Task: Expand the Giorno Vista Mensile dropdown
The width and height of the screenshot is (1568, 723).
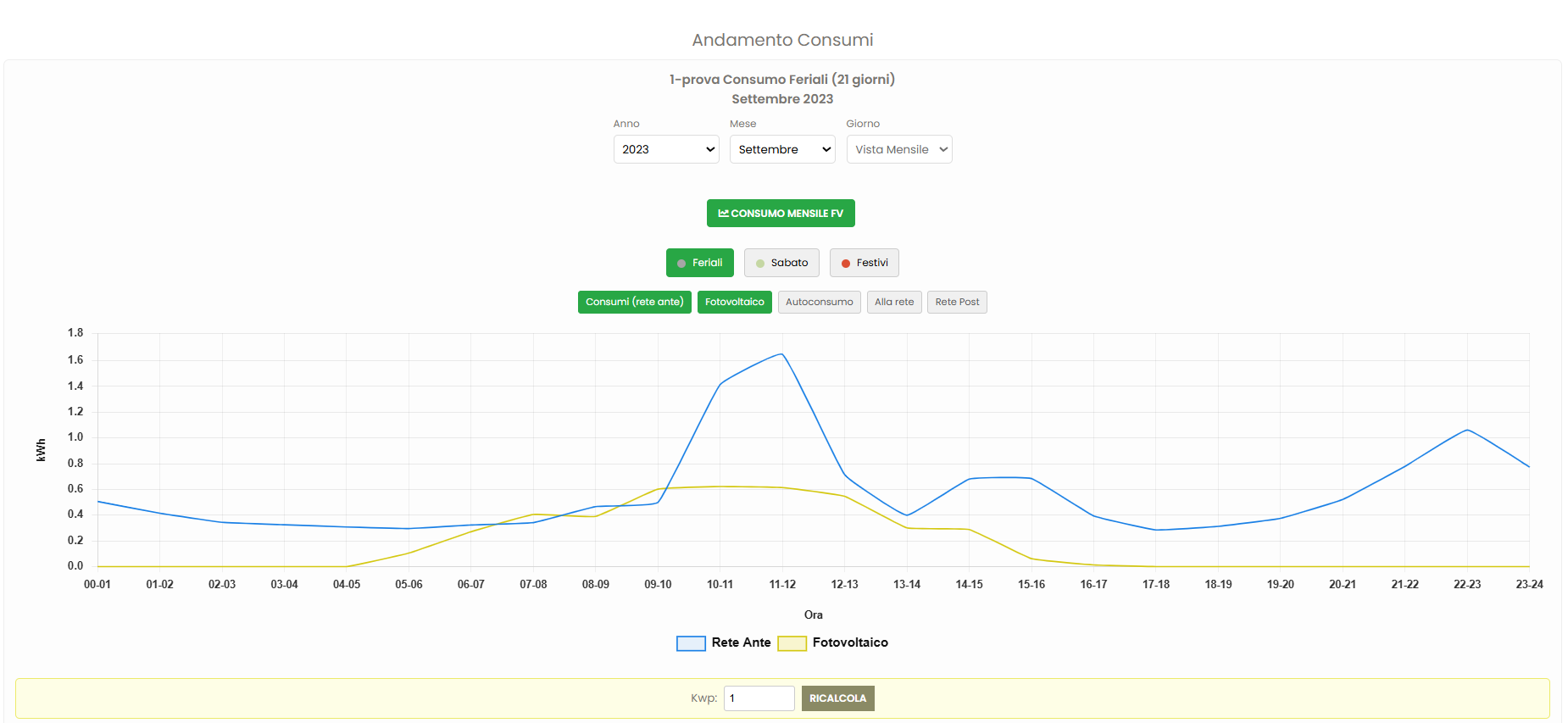Action: pos(899,149)
